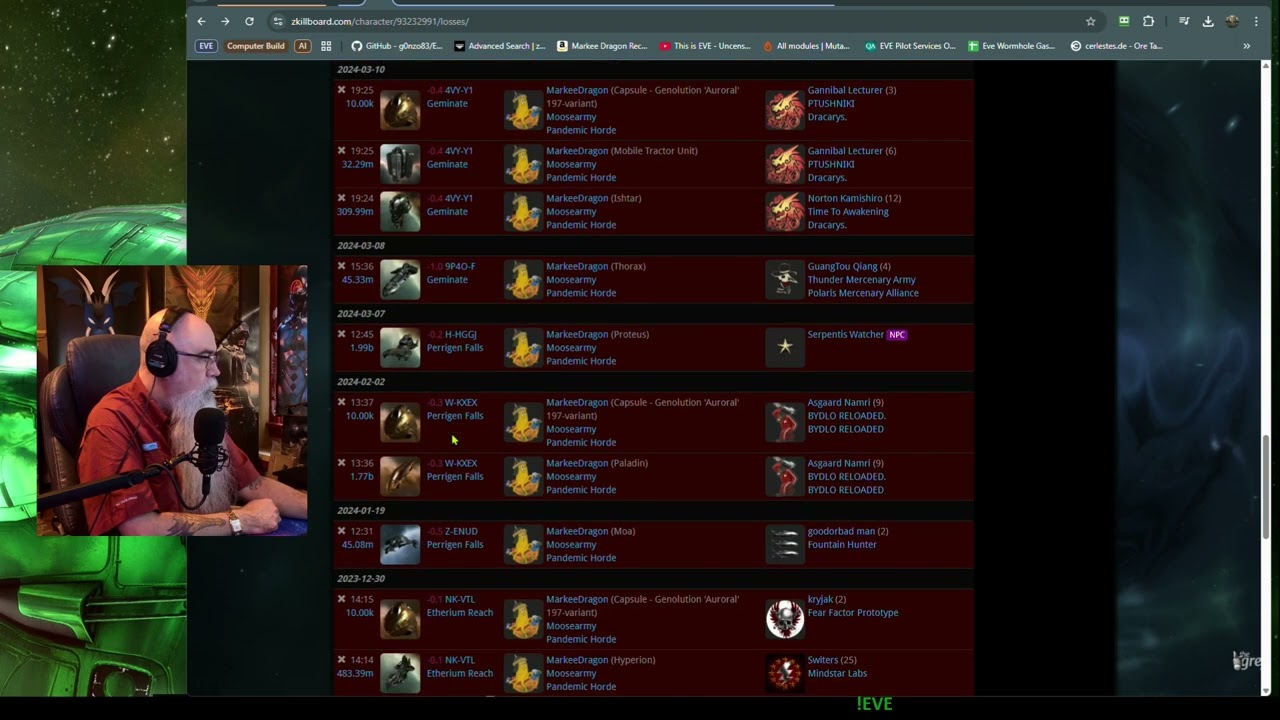Screen dimensions: 1280x720
Task: Open the Chrome three-dot menu
Action: point(1256,21)
